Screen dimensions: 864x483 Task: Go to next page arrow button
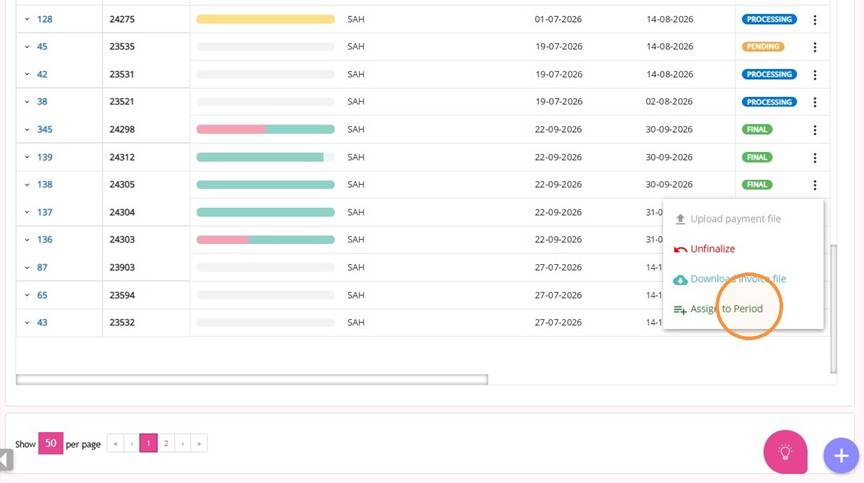click(182, 443)
